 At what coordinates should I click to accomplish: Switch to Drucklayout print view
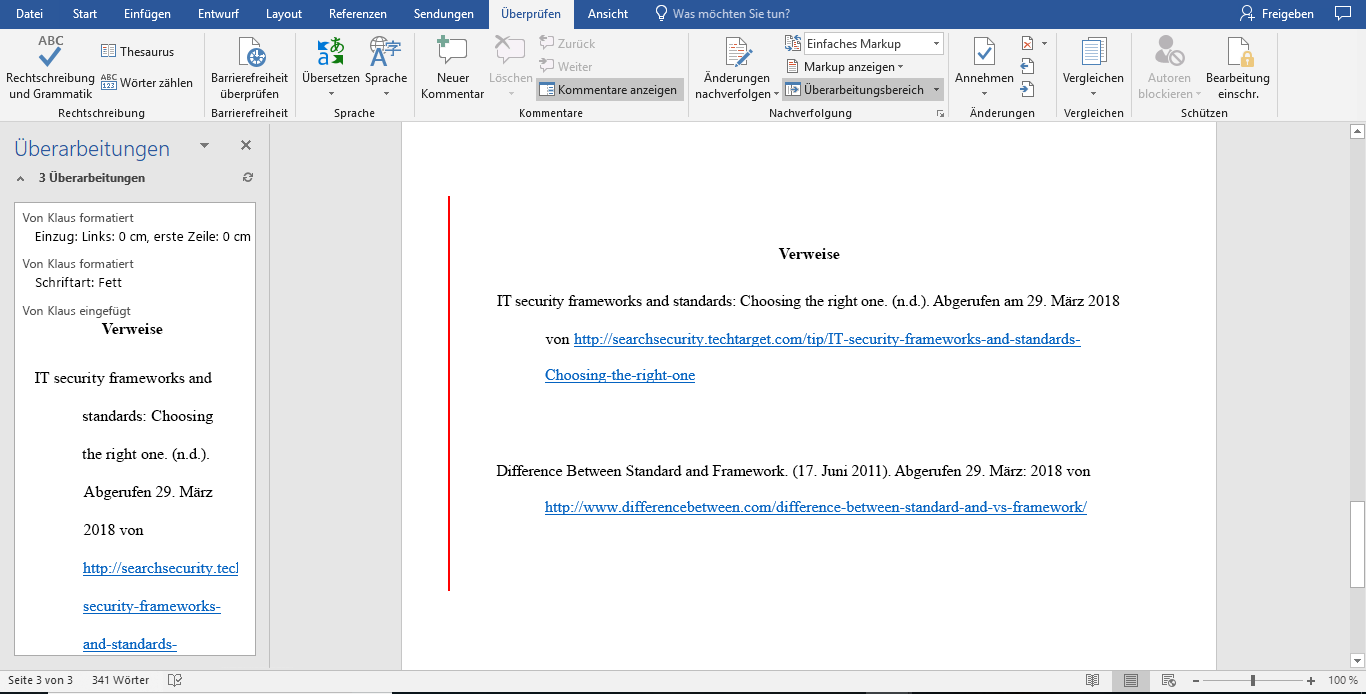coord(1131,680)
